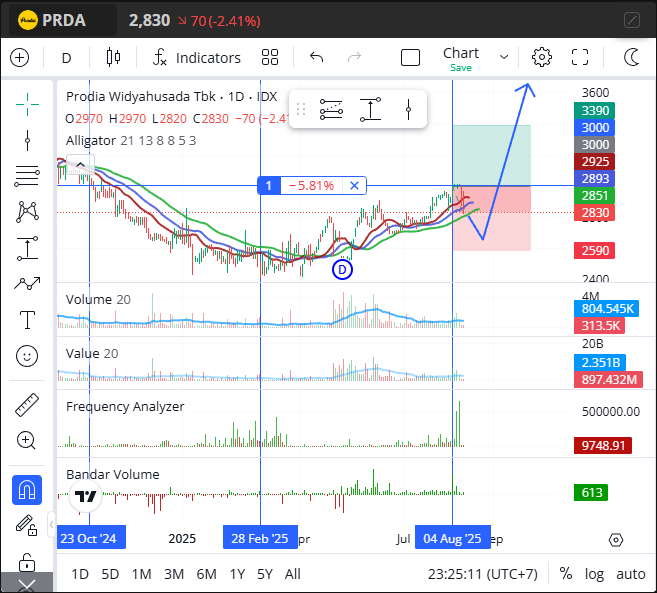Pick the range tool in floating toolbar

[x=370, y=109]
